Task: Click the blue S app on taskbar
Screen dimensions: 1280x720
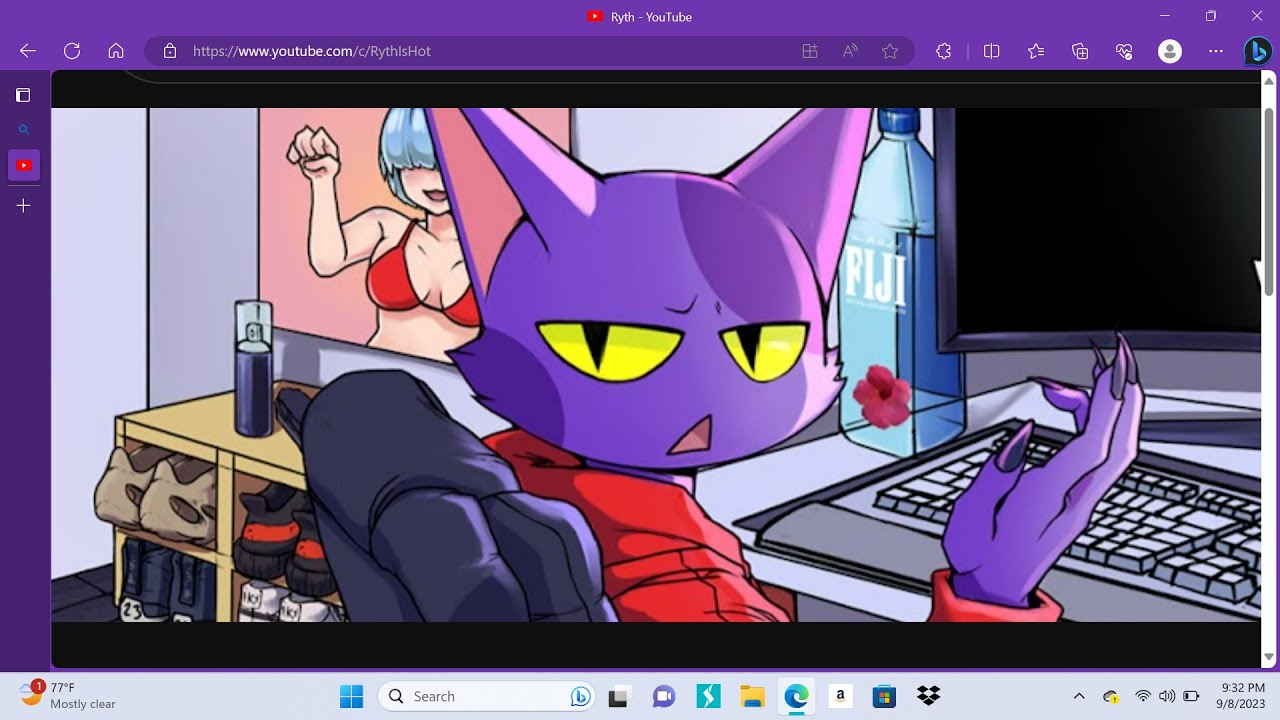Action: (x=708, y=696)
